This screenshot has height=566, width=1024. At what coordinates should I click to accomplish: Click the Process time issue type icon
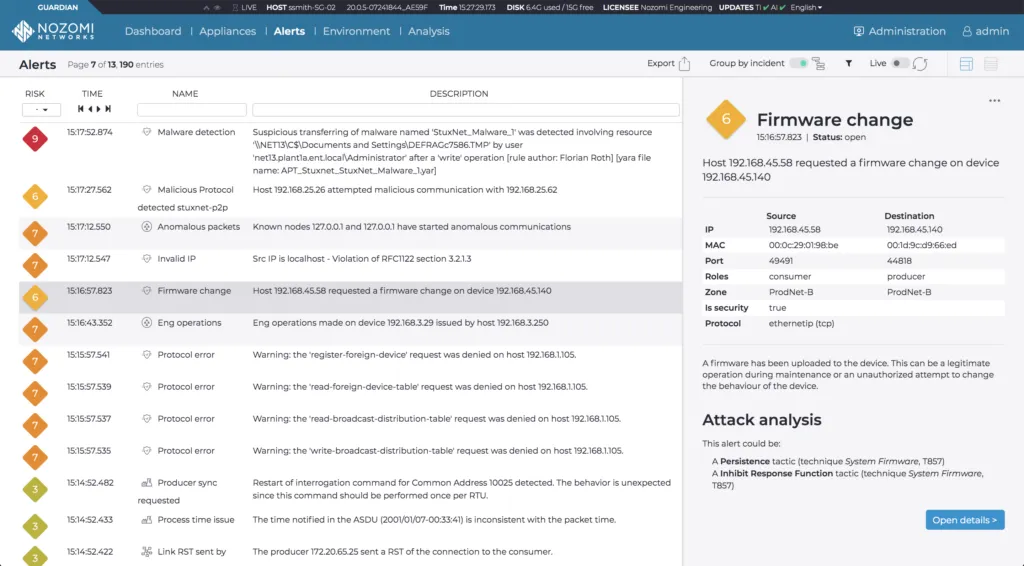[146, 520]
